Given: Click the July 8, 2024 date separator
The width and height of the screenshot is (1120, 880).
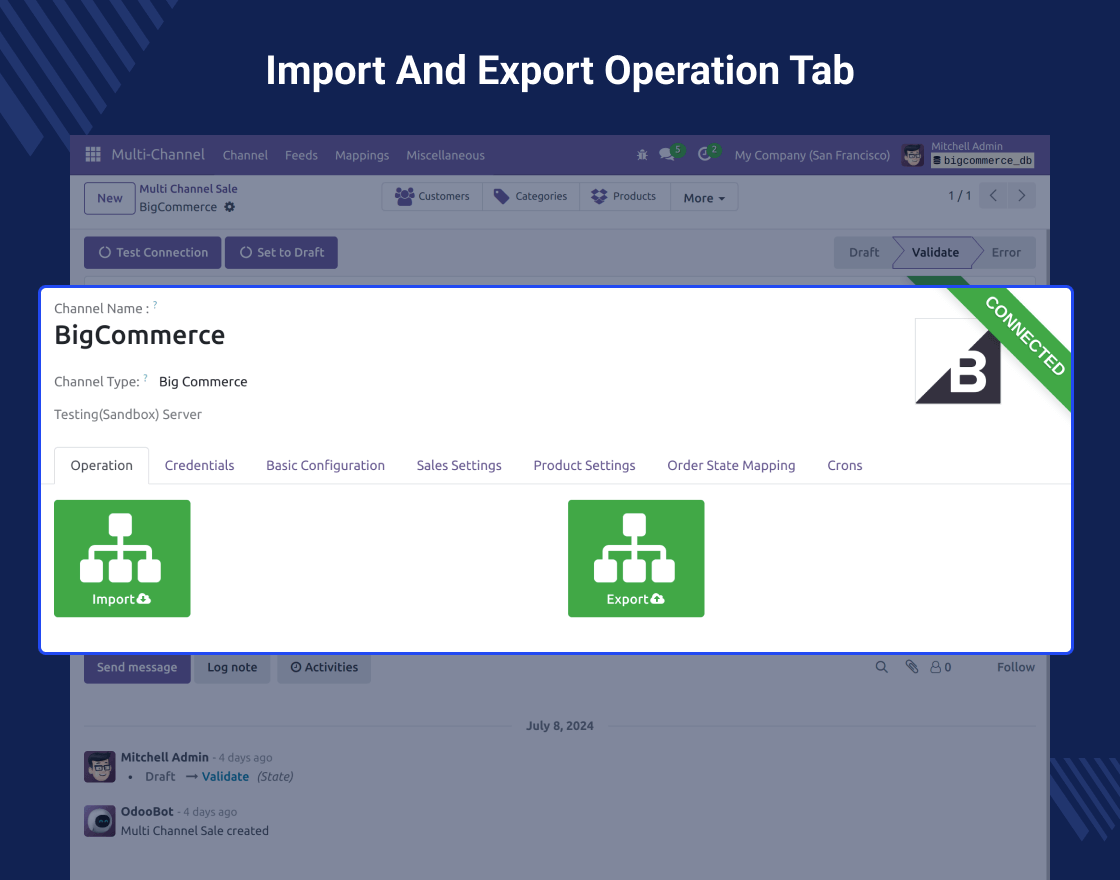Looking at the screenshot, I should coord(560,726).
